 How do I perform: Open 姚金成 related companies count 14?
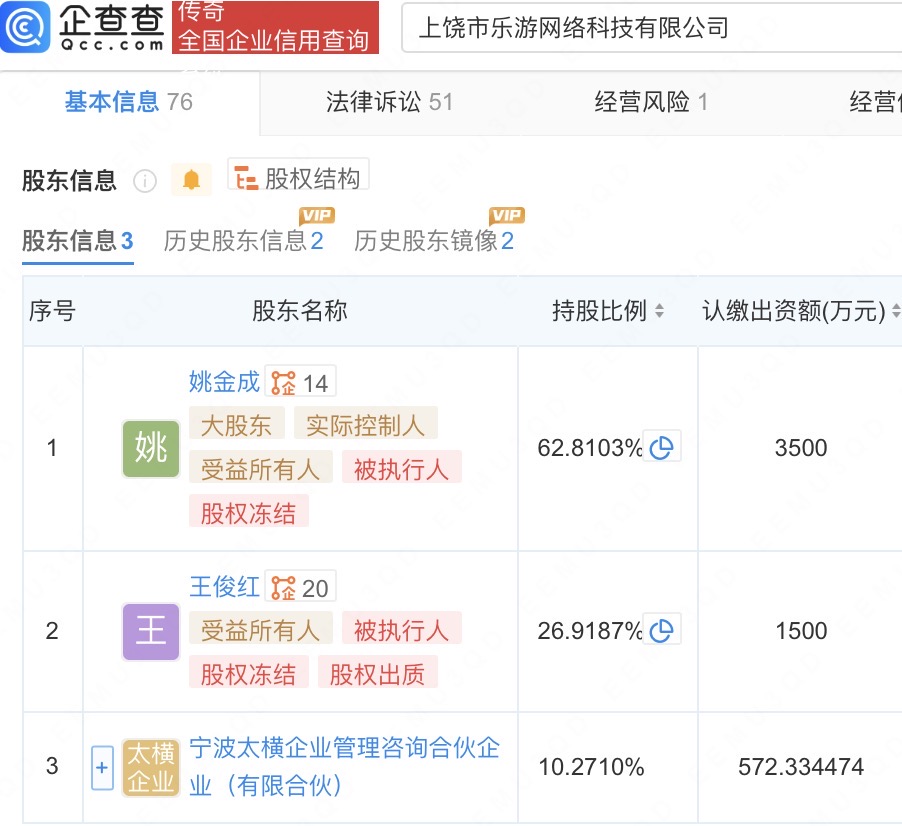(300, 383)
